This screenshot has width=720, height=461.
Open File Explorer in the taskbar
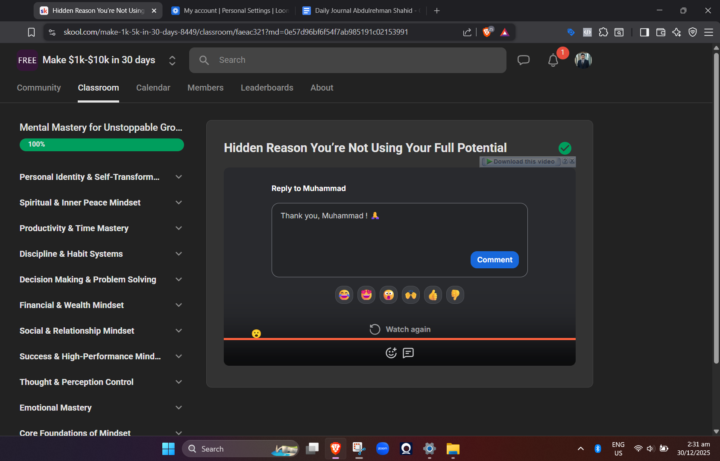coord(453,449)
